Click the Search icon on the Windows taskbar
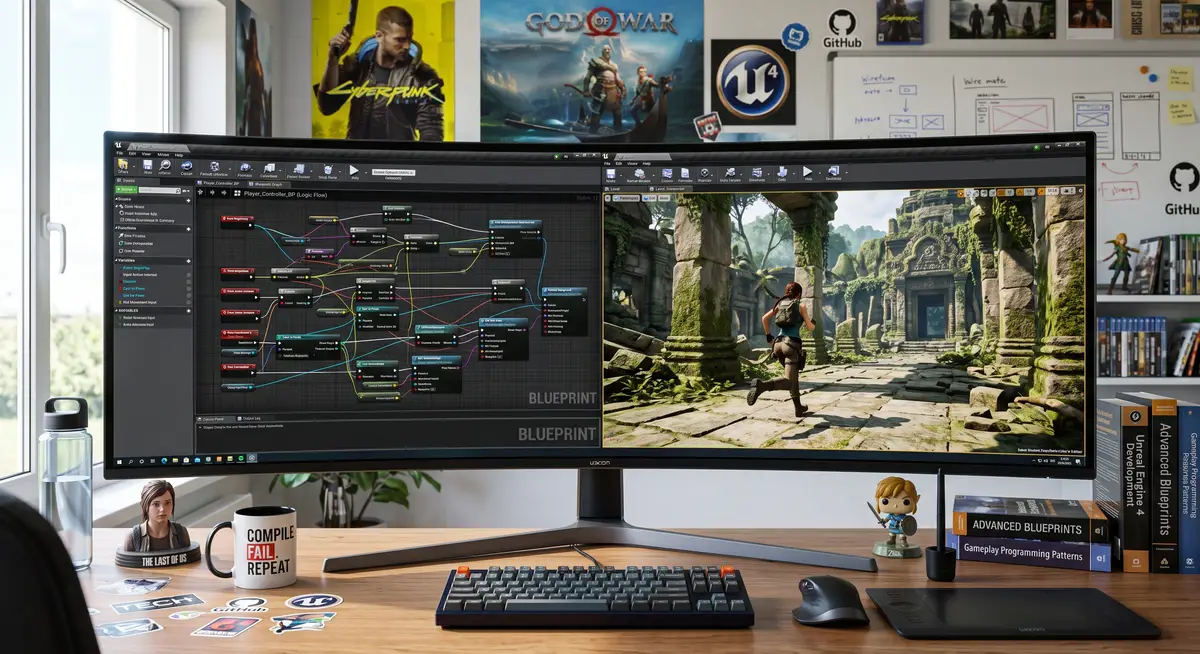Image resolution: width=1200 pixels, height=654 pixels. (x=131, y=462)
